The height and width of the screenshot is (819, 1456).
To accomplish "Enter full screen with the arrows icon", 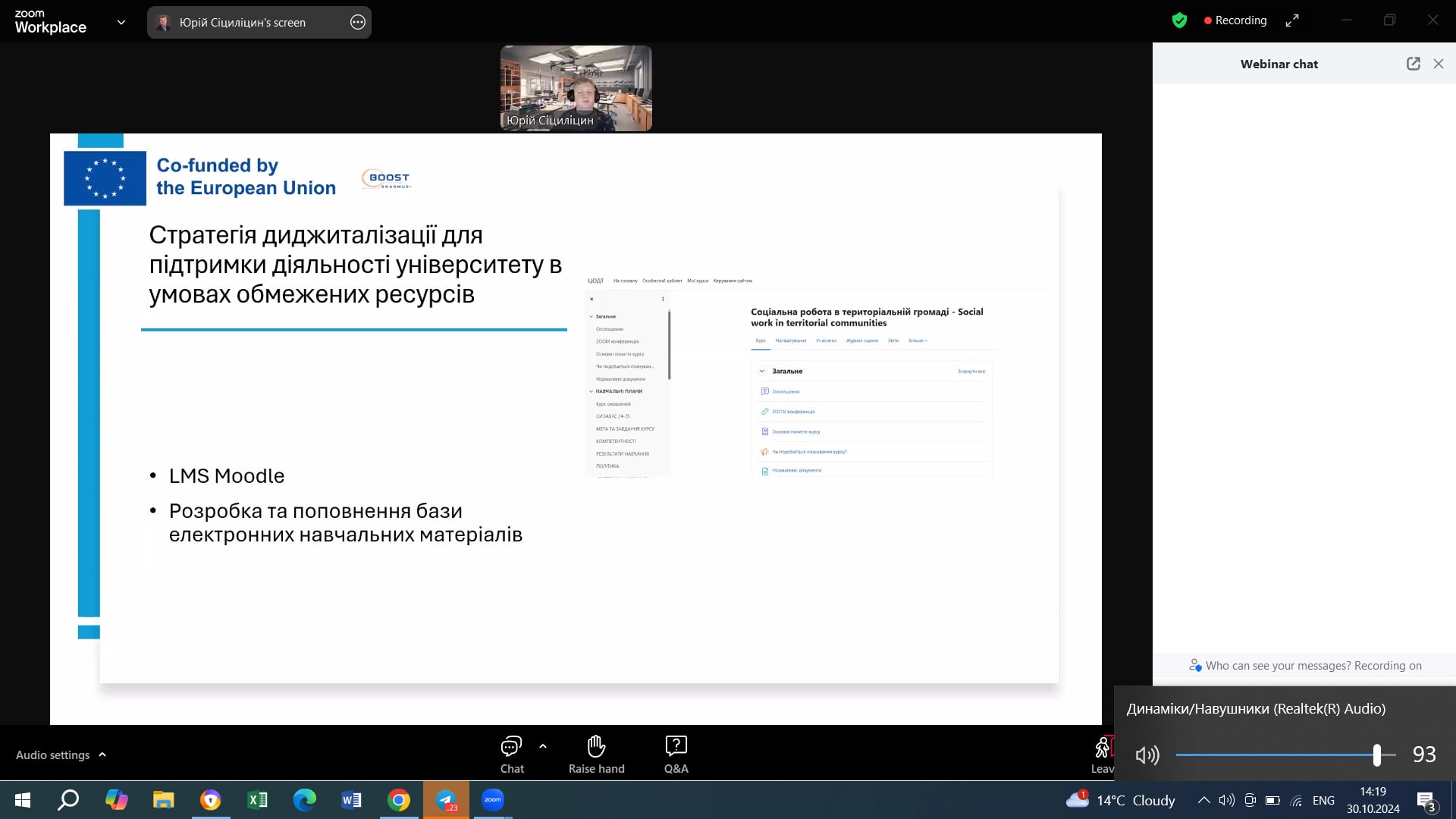I will (1292, 20).
